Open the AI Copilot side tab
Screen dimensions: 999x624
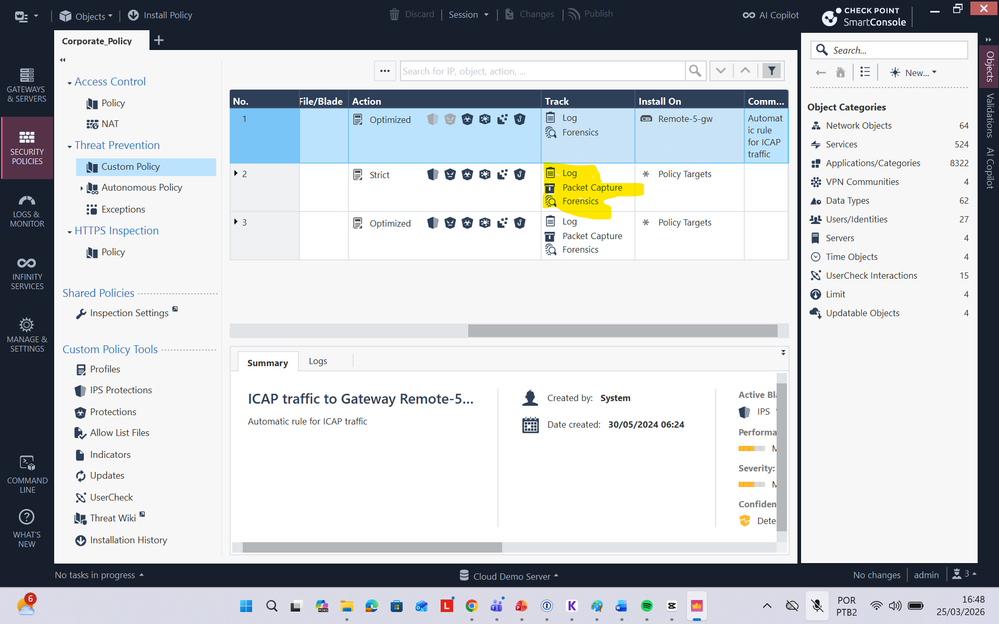[x=989, y=168]
